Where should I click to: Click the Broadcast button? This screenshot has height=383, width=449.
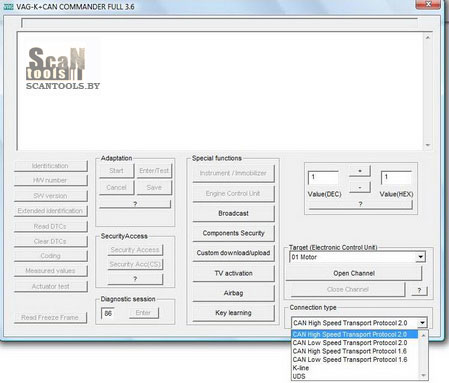click(233, 213)
